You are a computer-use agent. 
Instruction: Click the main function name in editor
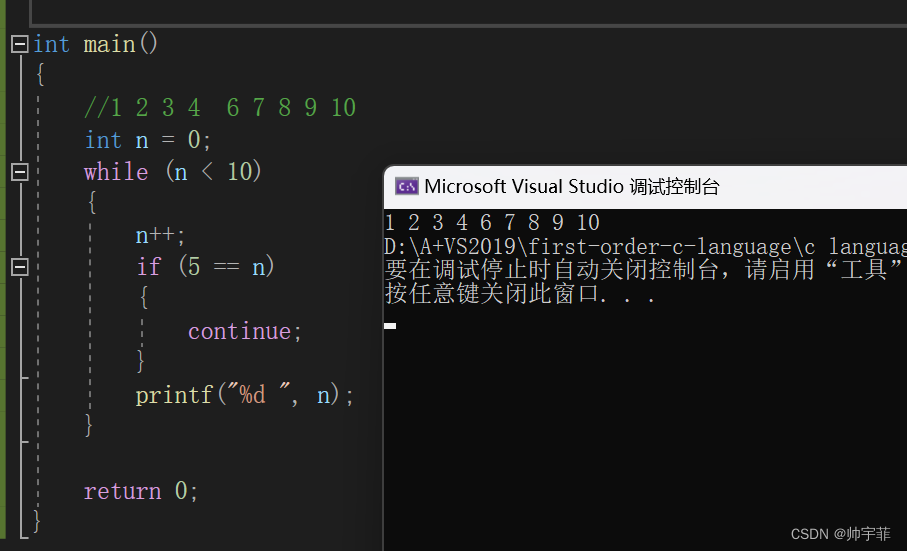(109, 44)
